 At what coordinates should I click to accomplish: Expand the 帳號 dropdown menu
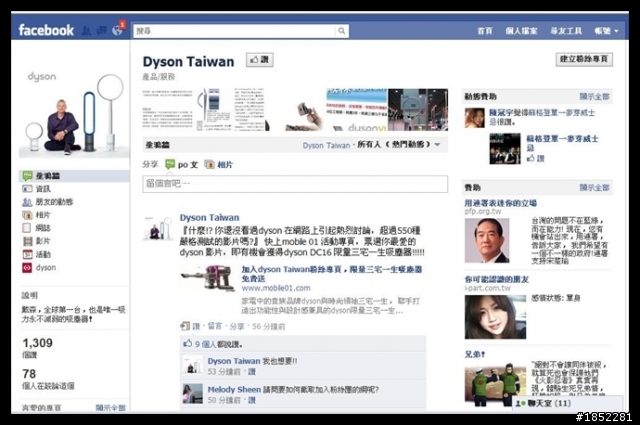tap(606, 31)
